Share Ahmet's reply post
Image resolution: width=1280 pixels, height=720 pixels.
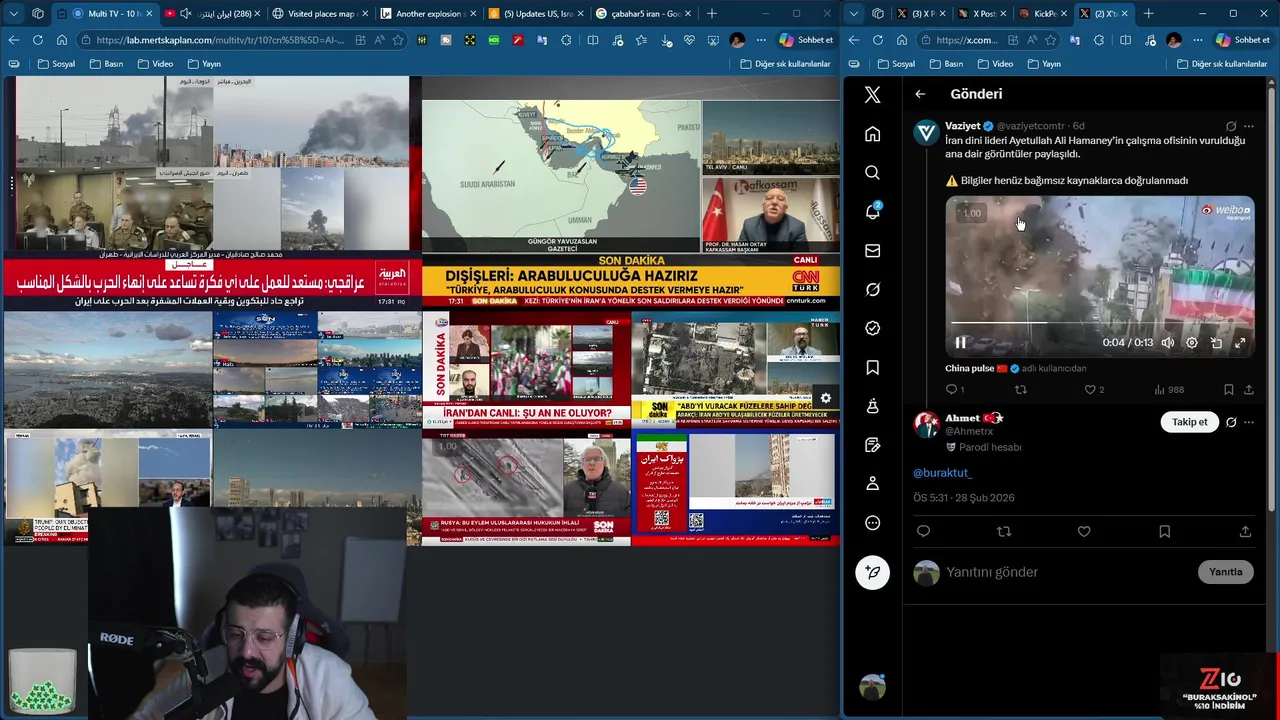1245,532
